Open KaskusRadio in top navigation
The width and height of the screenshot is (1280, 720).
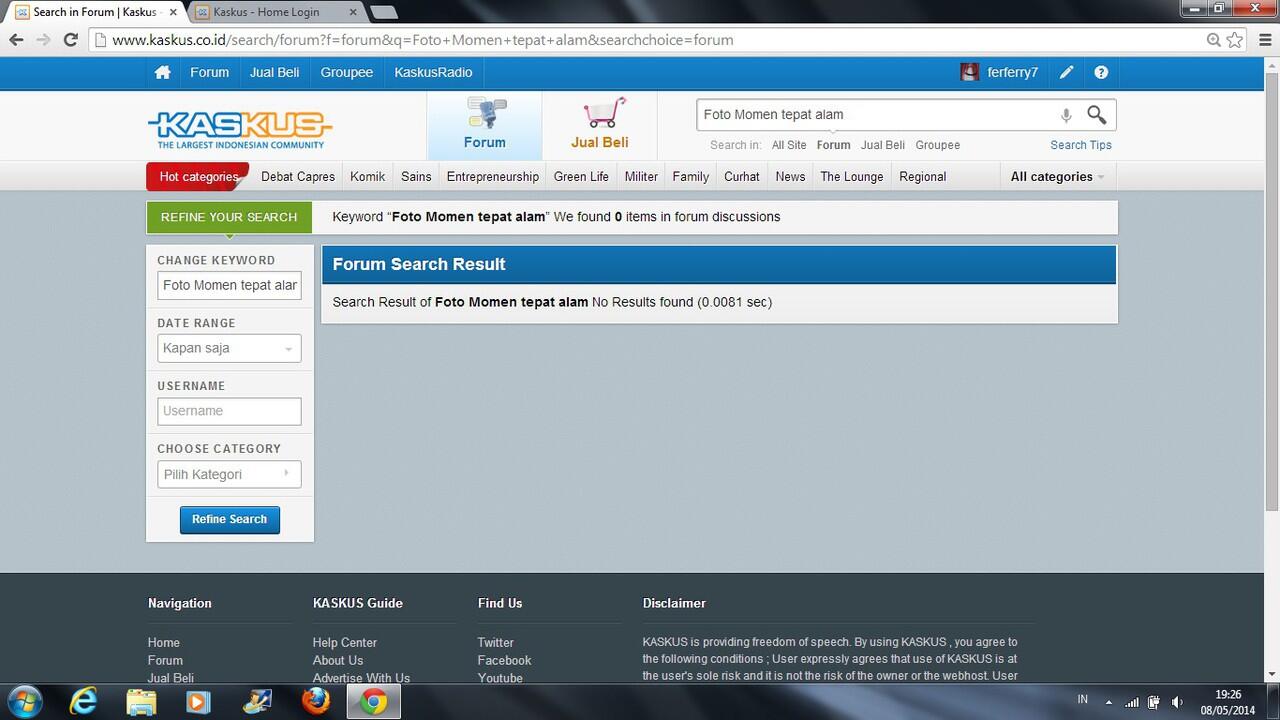[433, 73]
